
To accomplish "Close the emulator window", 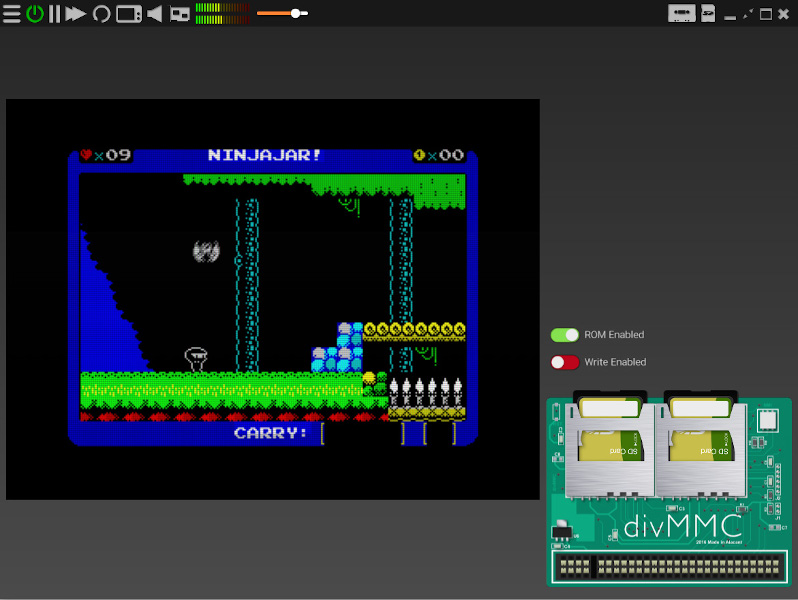I will pos(784,14).
